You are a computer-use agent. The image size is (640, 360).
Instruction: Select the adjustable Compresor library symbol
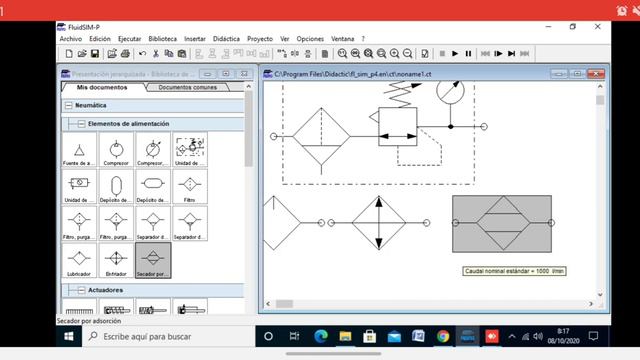[x=153, y=149]
